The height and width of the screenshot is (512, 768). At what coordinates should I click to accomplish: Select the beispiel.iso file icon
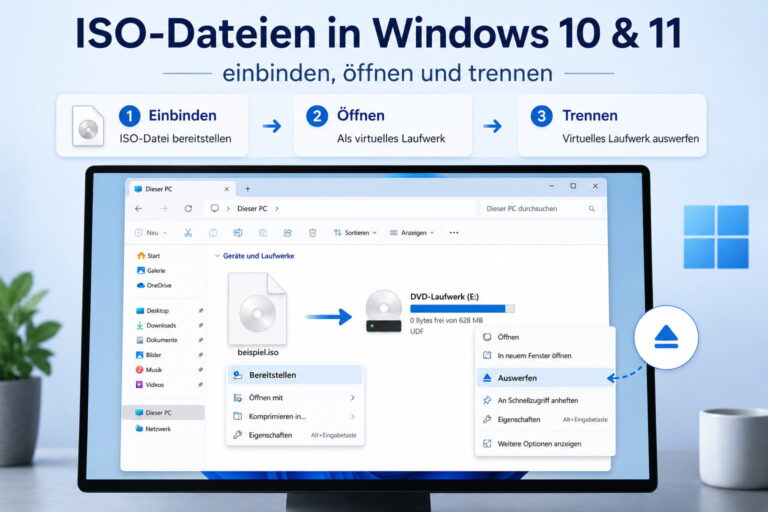[x=258, y=309]
